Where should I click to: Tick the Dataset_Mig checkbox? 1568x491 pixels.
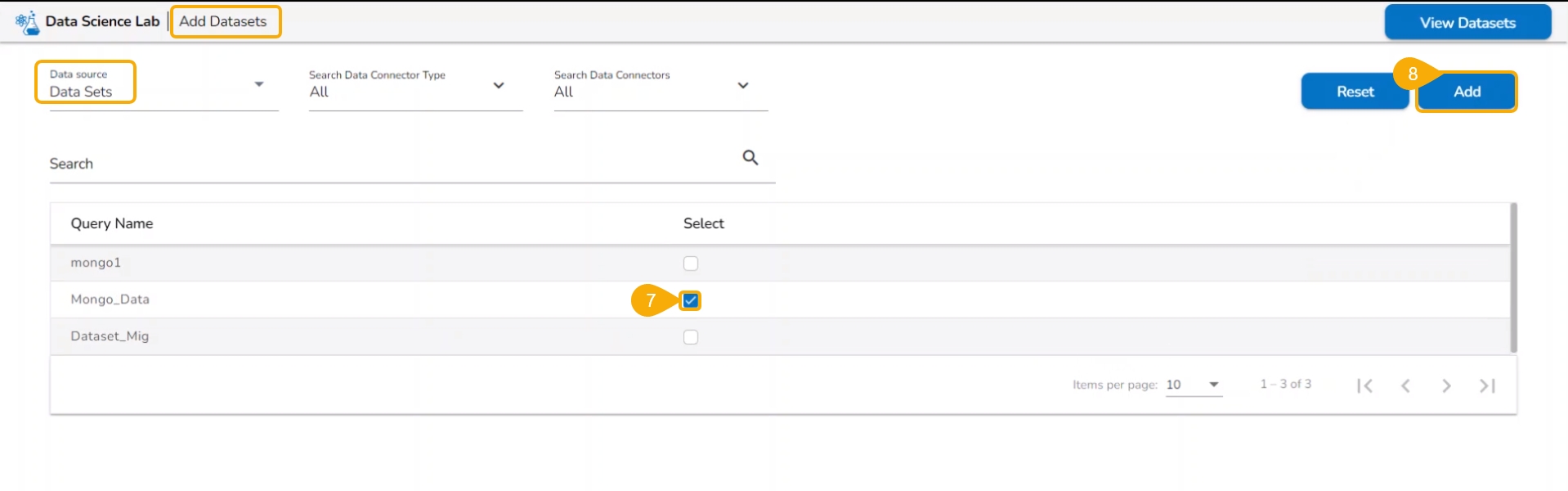coord(691,337)
